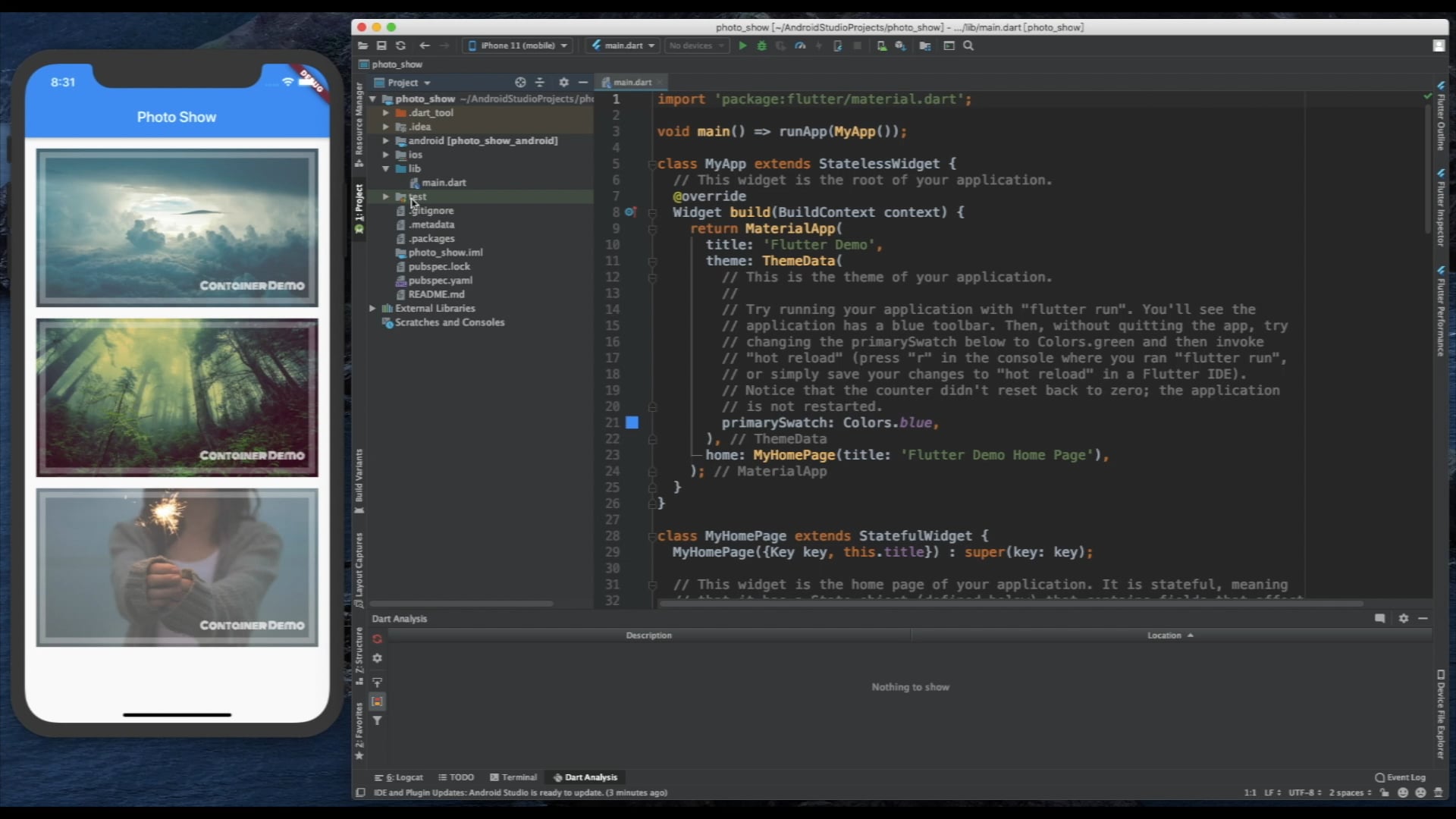Open iPhone 11 (mobile) device dropdown

518,45
